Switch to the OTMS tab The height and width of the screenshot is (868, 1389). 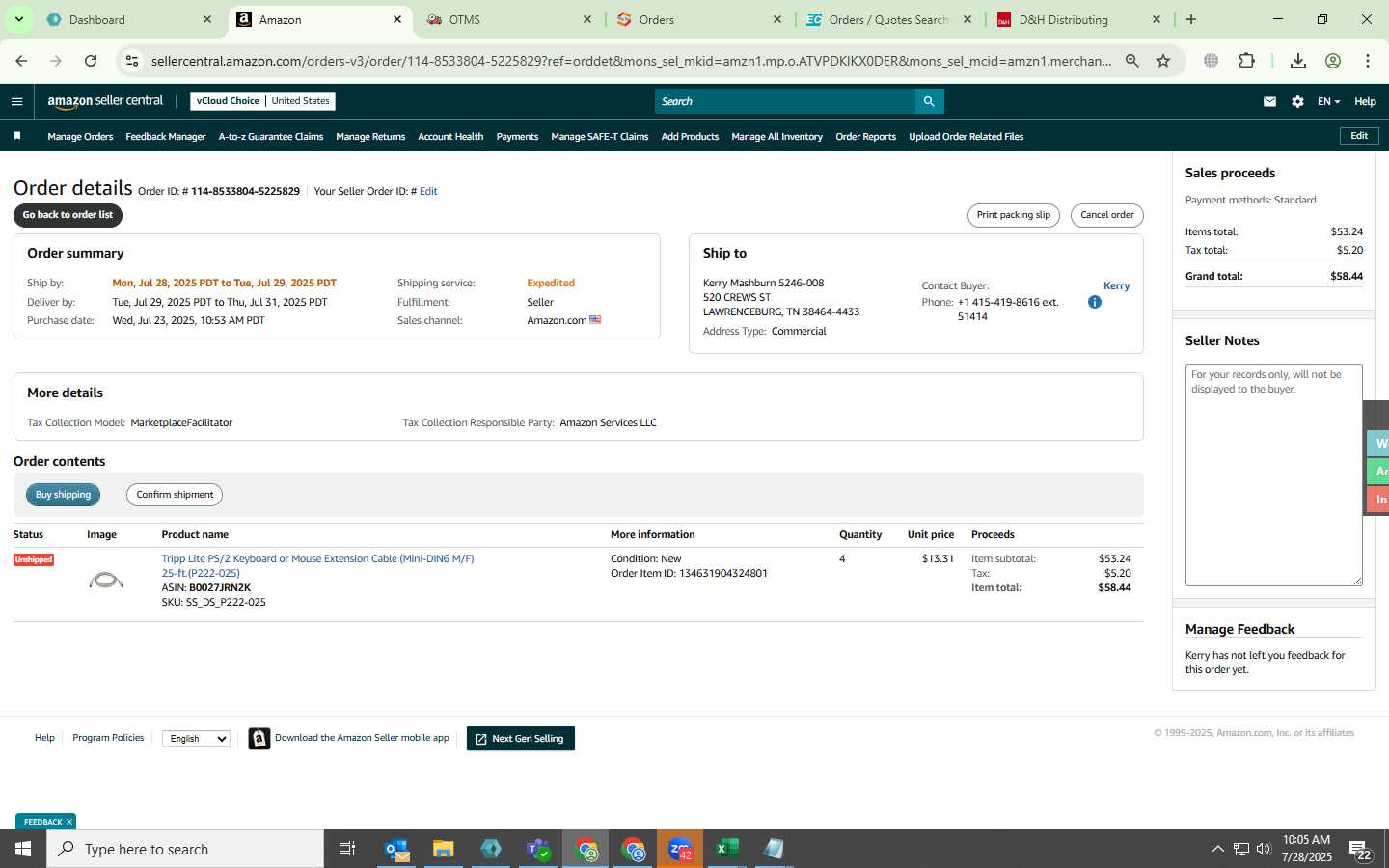click(509, 19)
